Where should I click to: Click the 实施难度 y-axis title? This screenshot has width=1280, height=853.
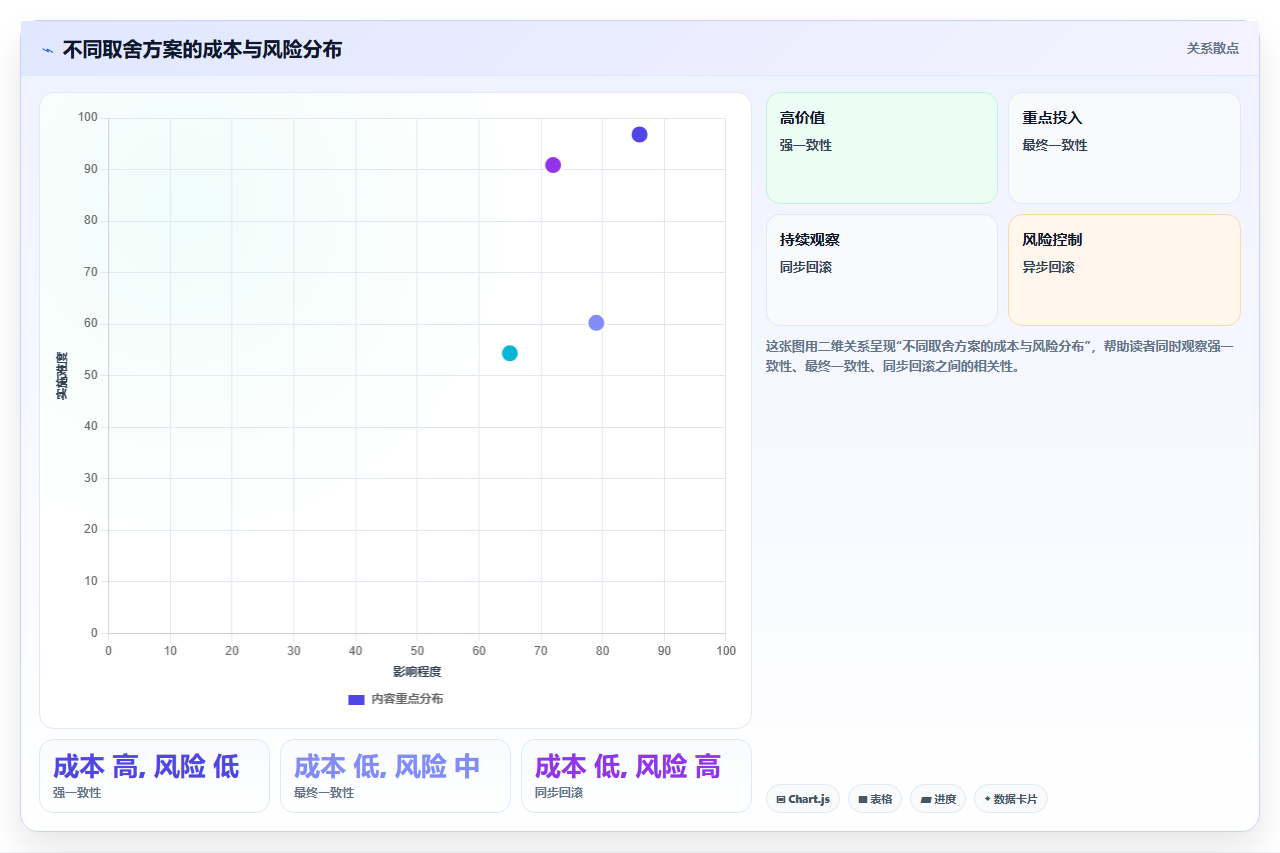[x=62, y=376]
